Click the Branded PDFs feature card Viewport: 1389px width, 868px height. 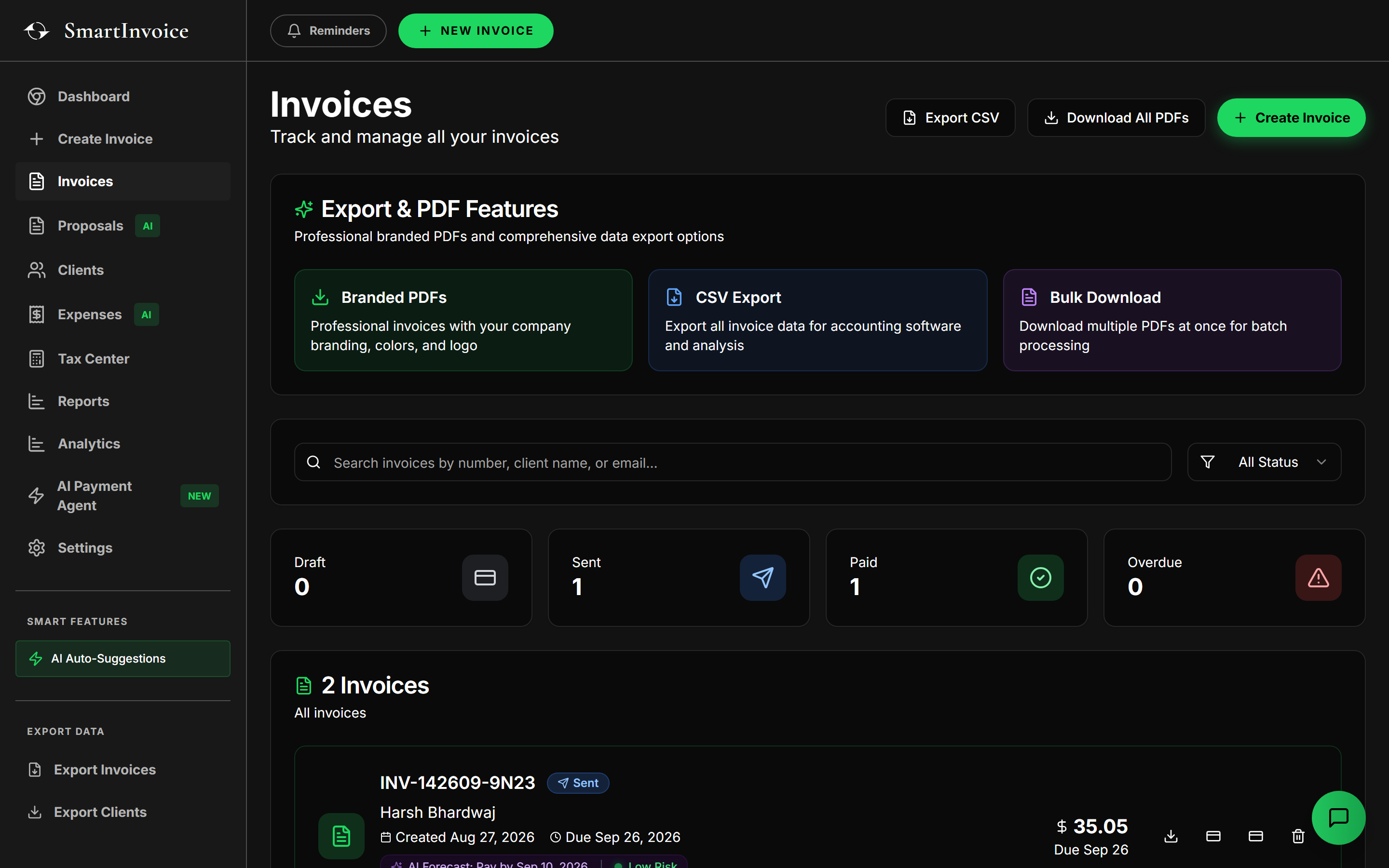coord(463,320)
